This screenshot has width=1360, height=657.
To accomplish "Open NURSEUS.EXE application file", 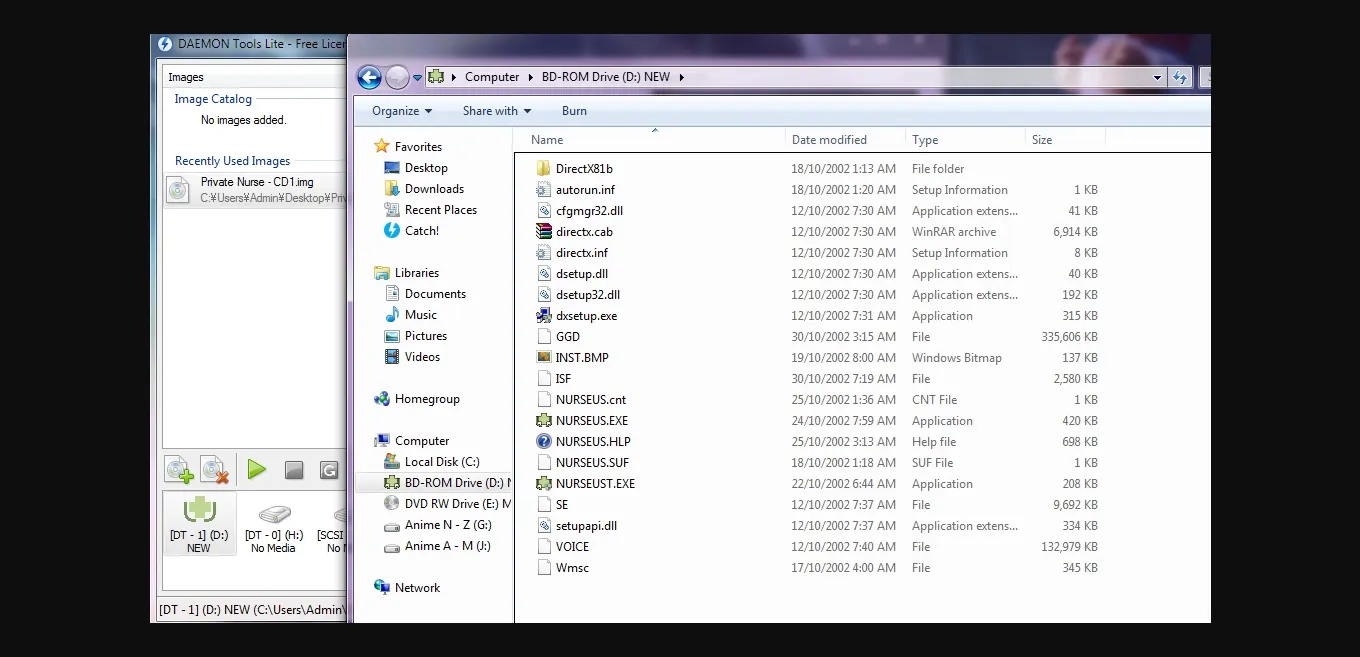I will [x=591, y=421].
